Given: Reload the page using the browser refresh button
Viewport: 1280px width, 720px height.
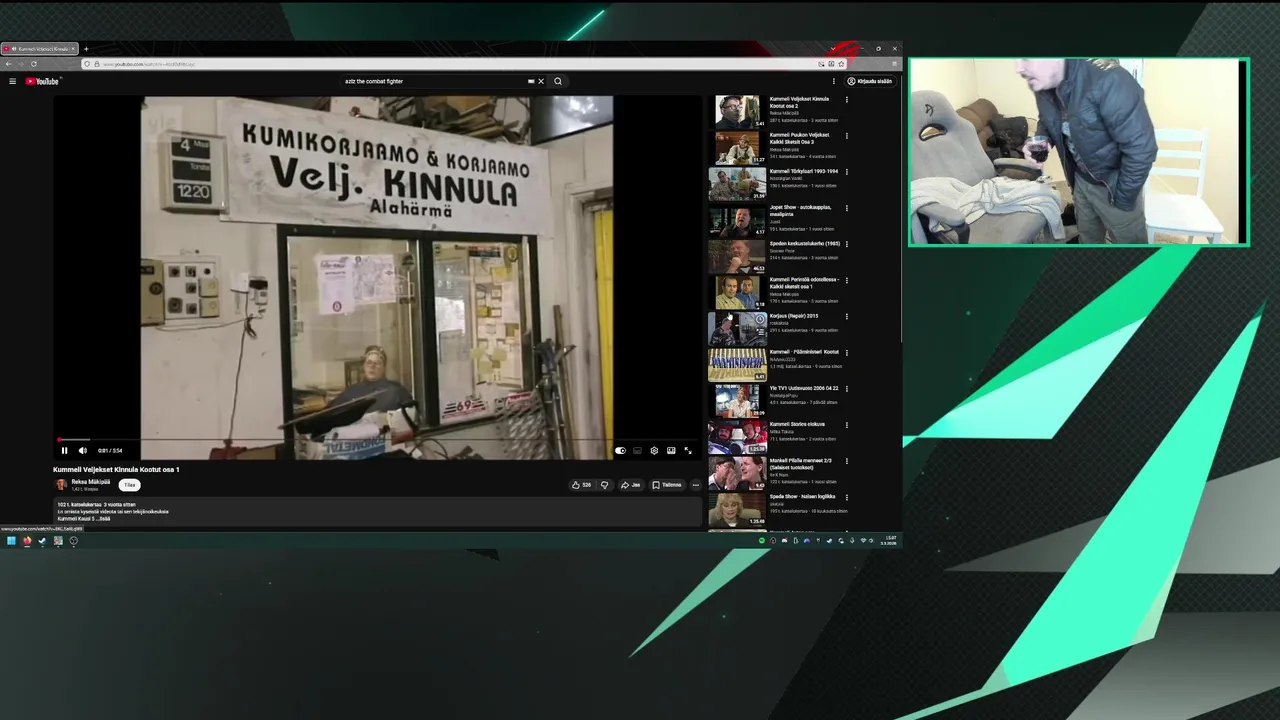Looking at the screenshot, I should tap(33, 64).
